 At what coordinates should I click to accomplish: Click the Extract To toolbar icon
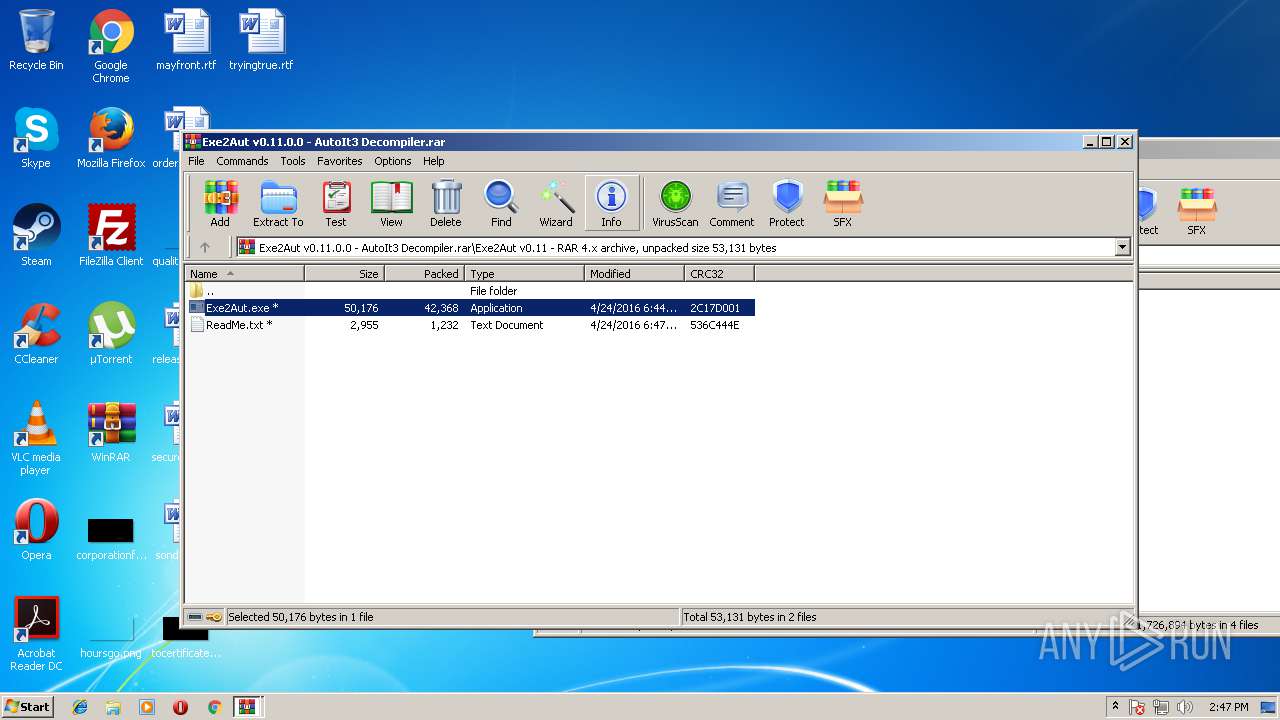(278, 204)
